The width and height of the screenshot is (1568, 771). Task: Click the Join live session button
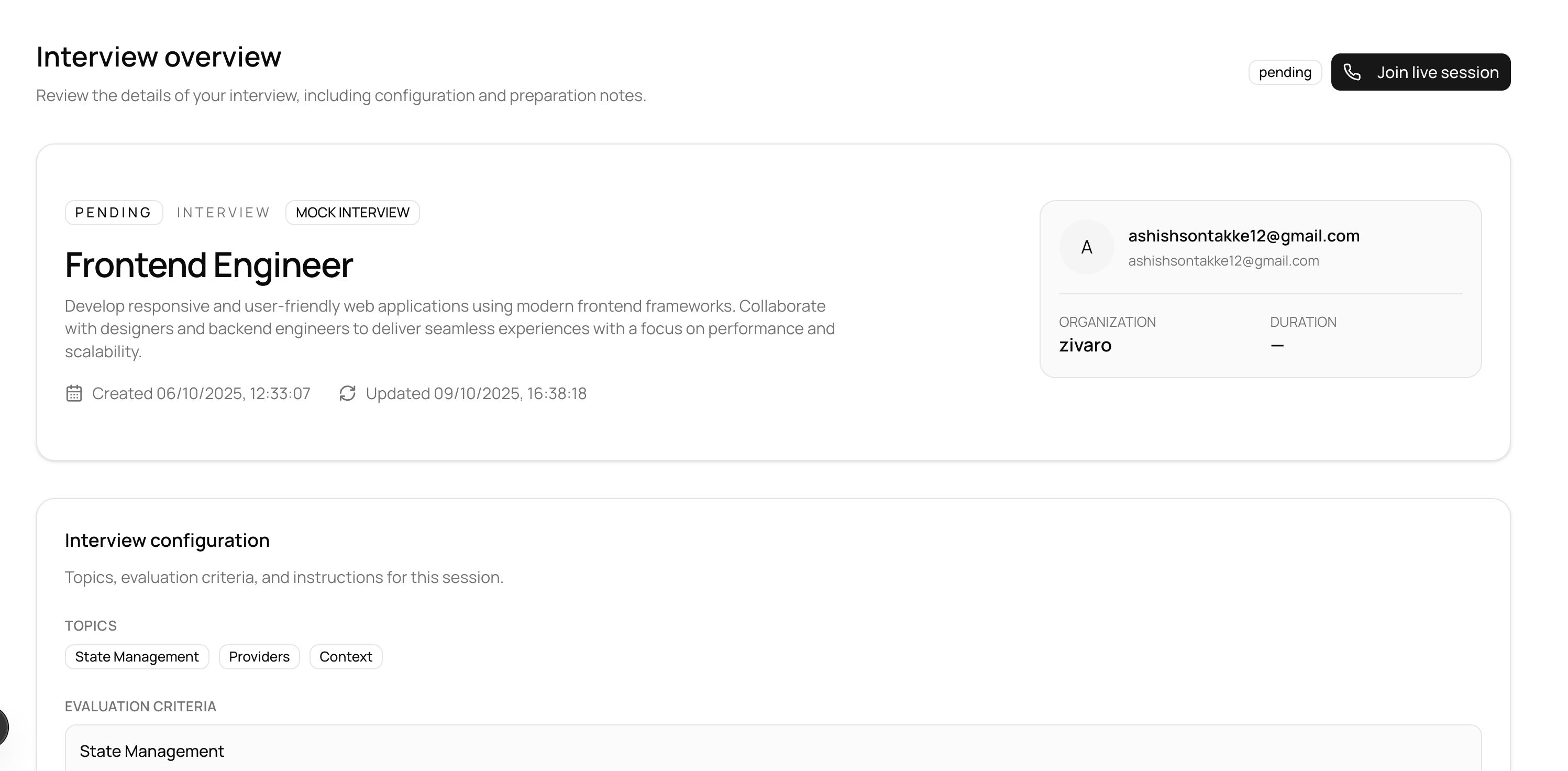click(1420, 72)
